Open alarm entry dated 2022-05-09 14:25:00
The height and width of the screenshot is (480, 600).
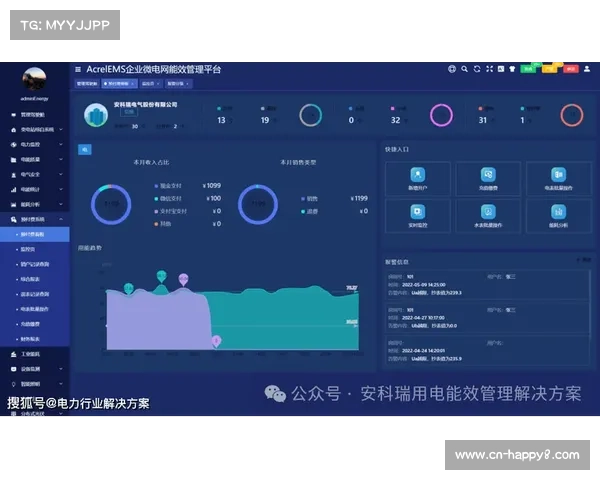point(488,284)
